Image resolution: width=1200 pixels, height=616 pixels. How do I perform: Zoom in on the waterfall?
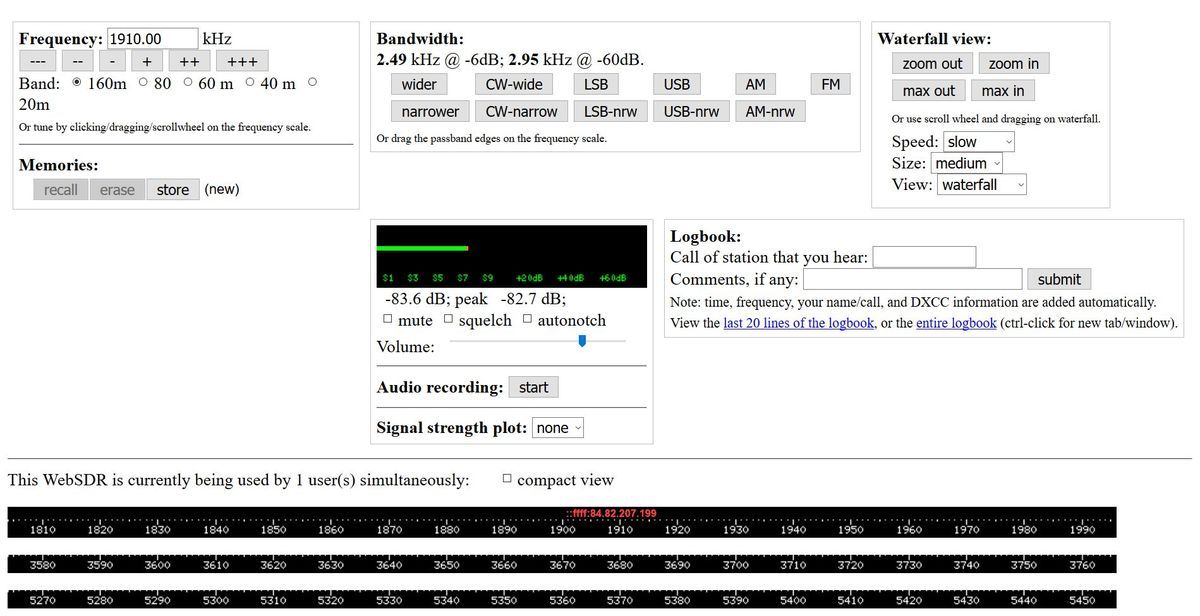(x=1013, y=63)
